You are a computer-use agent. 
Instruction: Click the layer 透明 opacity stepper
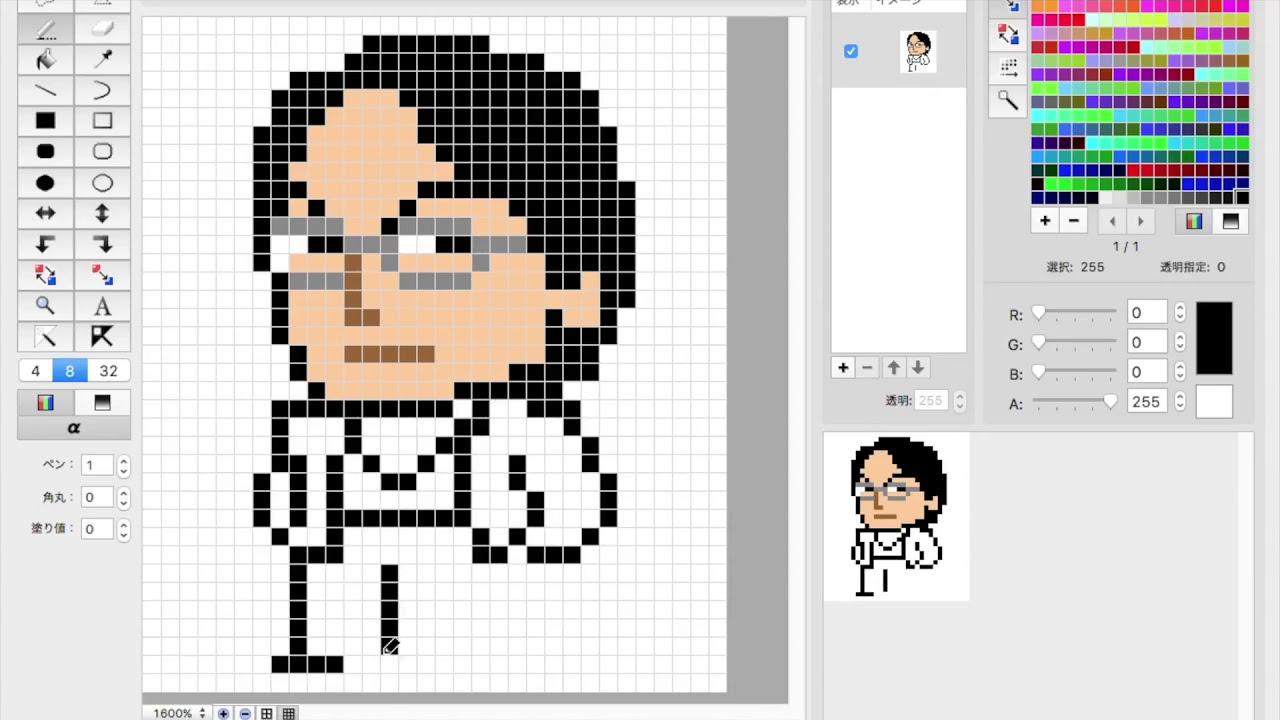(x=960, y=401)
